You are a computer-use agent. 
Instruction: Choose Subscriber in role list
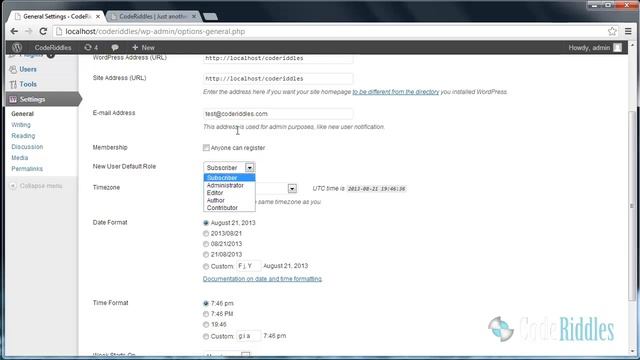[229, 178]
